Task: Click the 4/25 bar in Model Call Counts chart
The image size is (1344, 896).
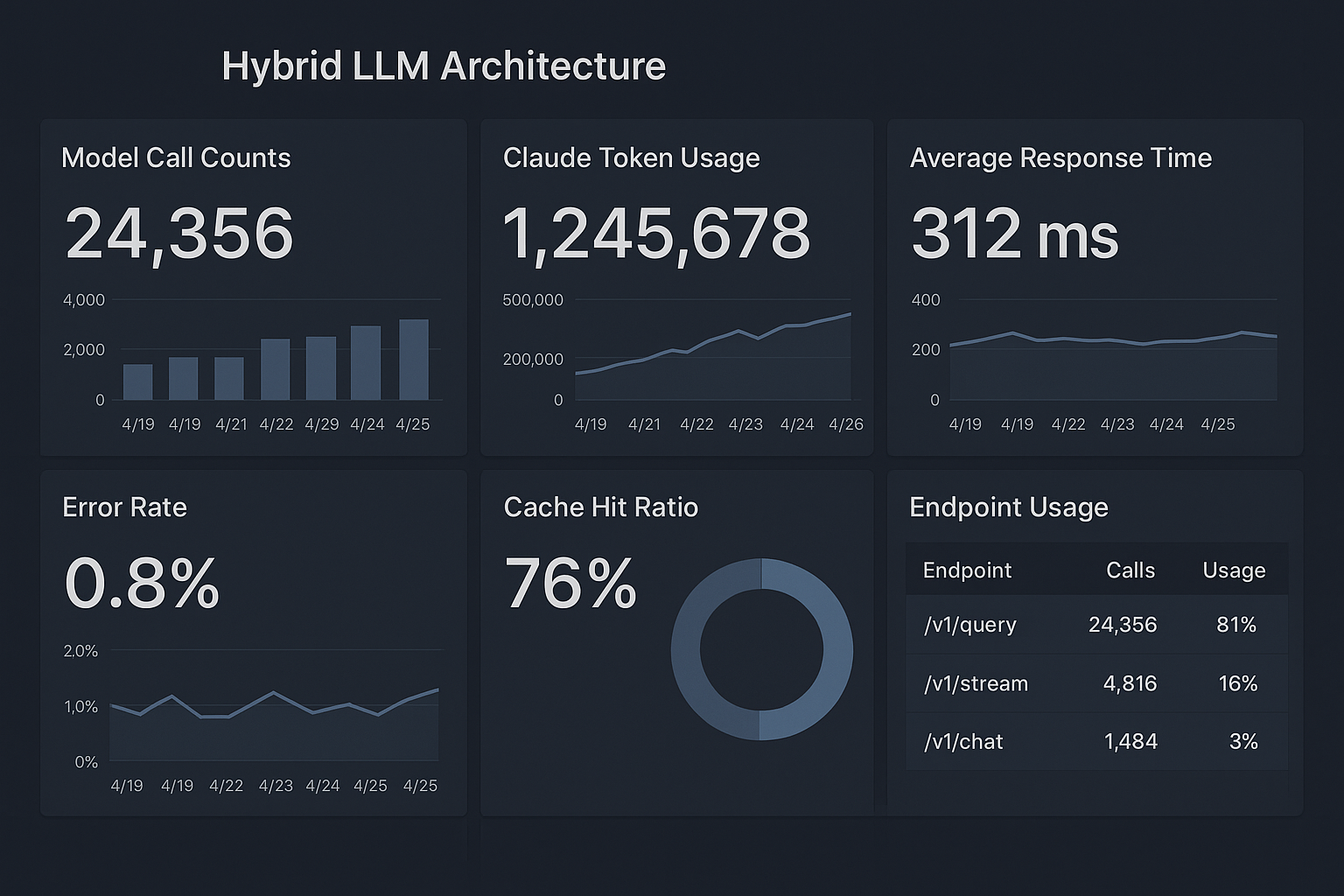Action: 414,360
